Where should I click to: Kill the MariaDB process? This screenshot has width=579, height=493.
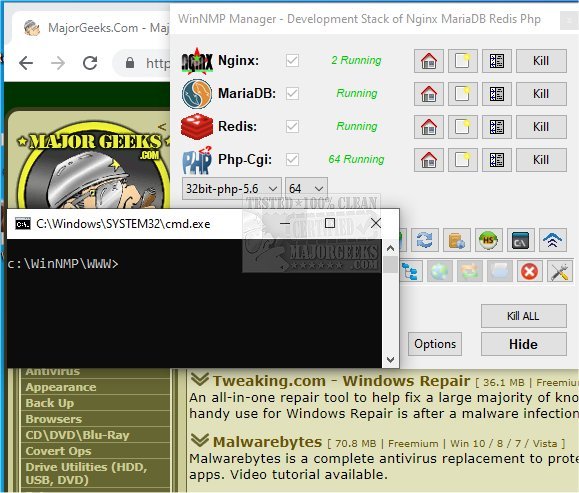541,94
